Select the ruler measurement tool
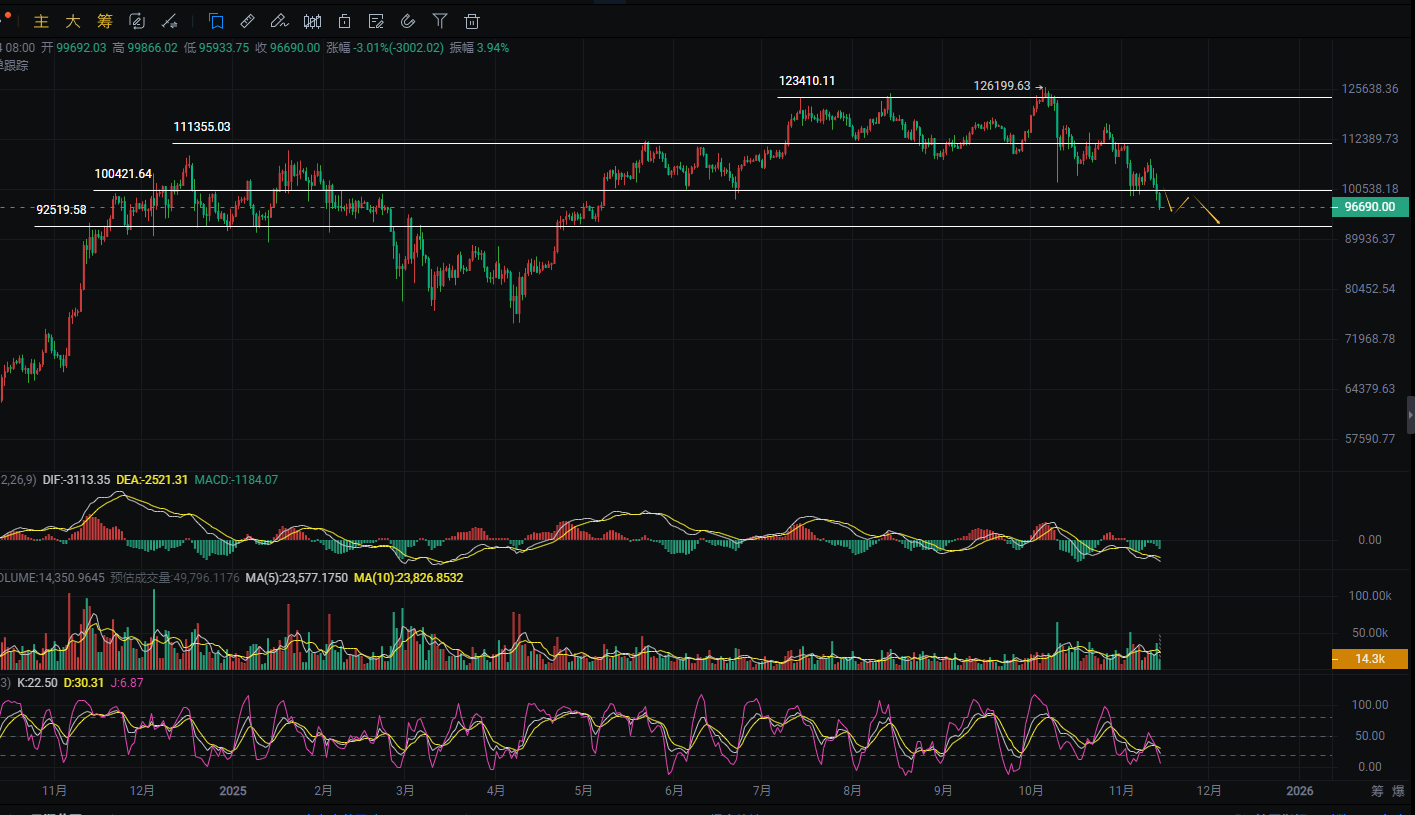This screenshot has width=1415, height=815. pyautogui.click(x=248, y=21)
